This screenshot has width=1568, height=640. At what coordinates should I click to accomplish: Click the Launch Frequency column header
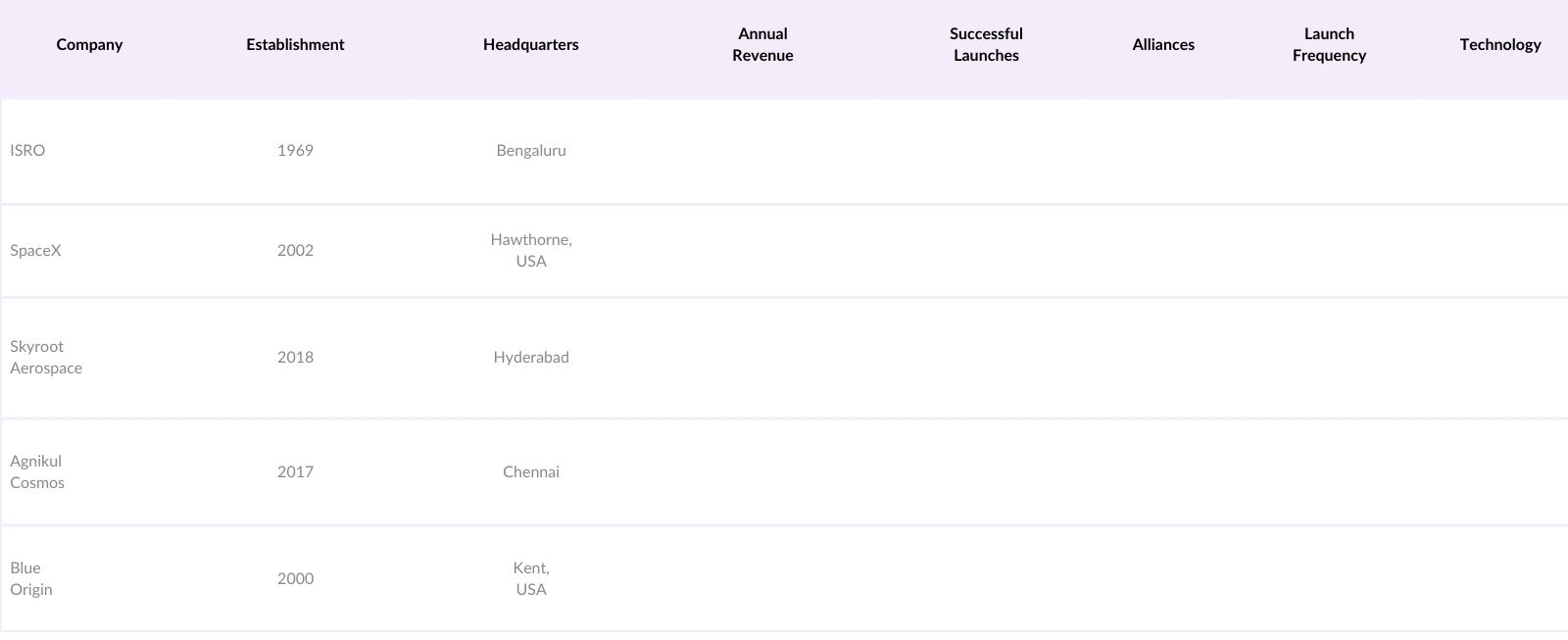(x=1329, y=44)
